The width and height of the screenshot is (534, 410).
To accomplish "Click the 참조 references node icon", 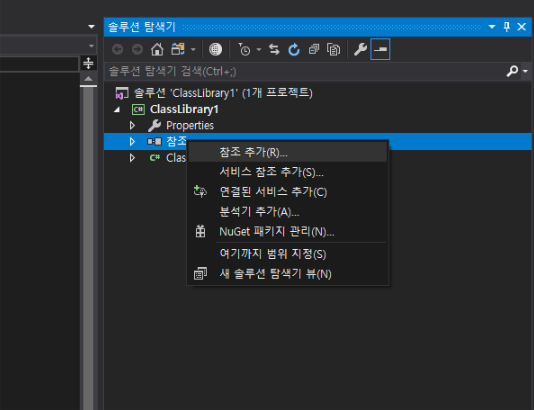I will tap(154, 141).
